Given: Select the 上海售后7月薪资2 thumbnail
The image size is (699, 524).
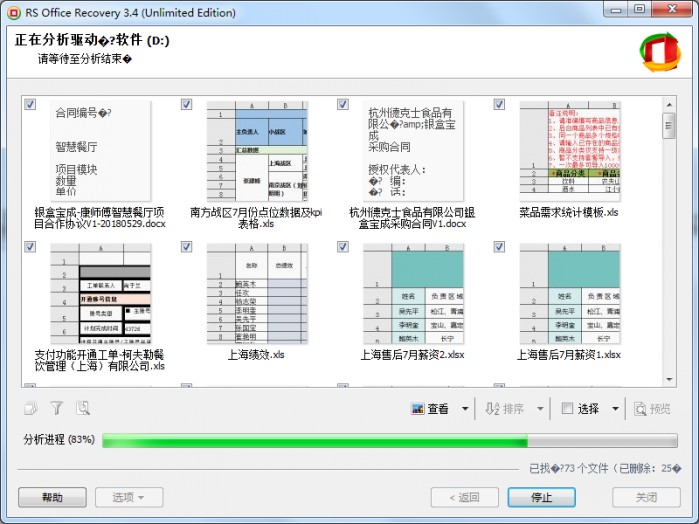Looking at the screenshot, I should click(x=413, y=293).
